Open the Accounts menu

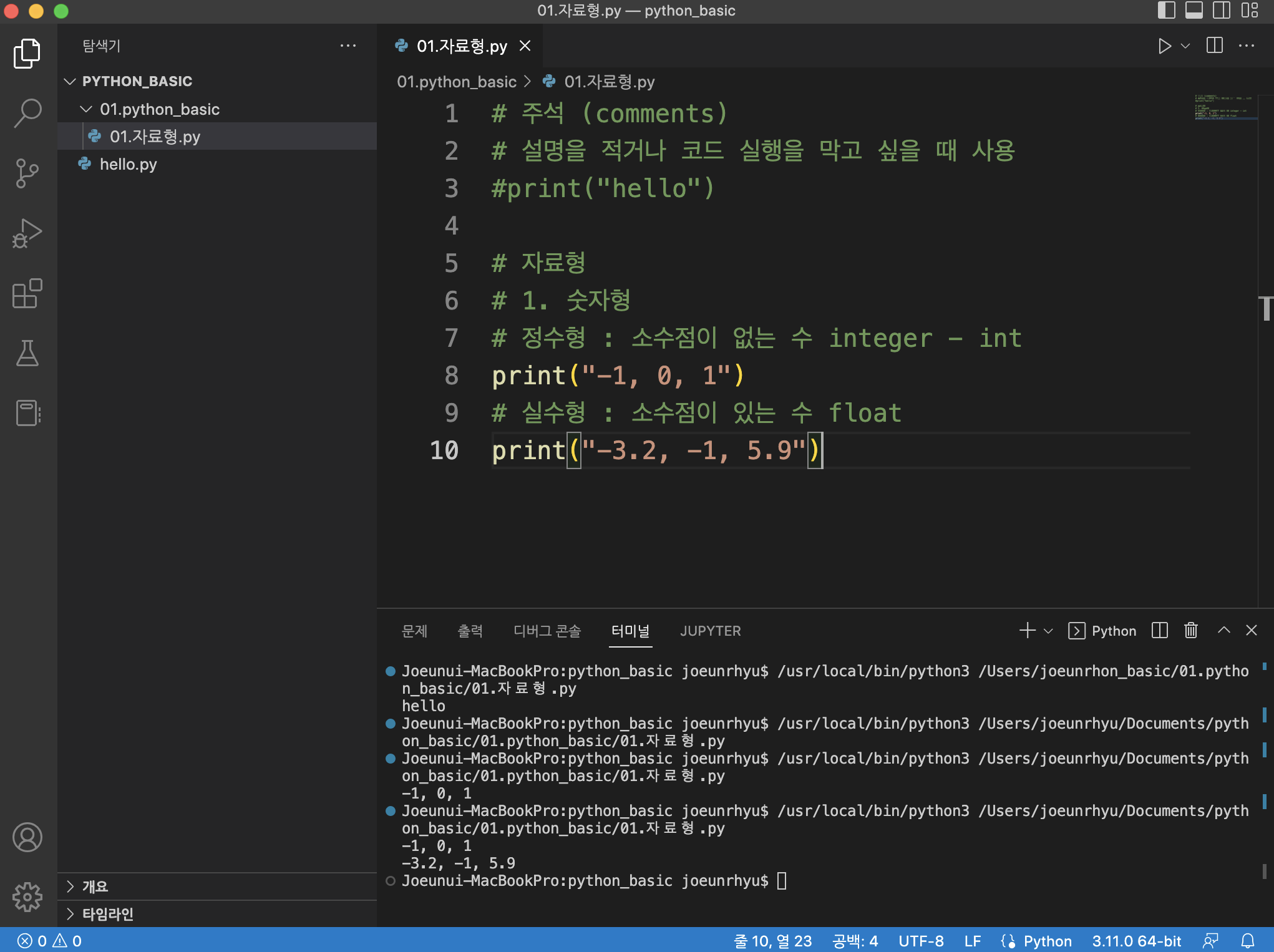[x=27, y=837]
